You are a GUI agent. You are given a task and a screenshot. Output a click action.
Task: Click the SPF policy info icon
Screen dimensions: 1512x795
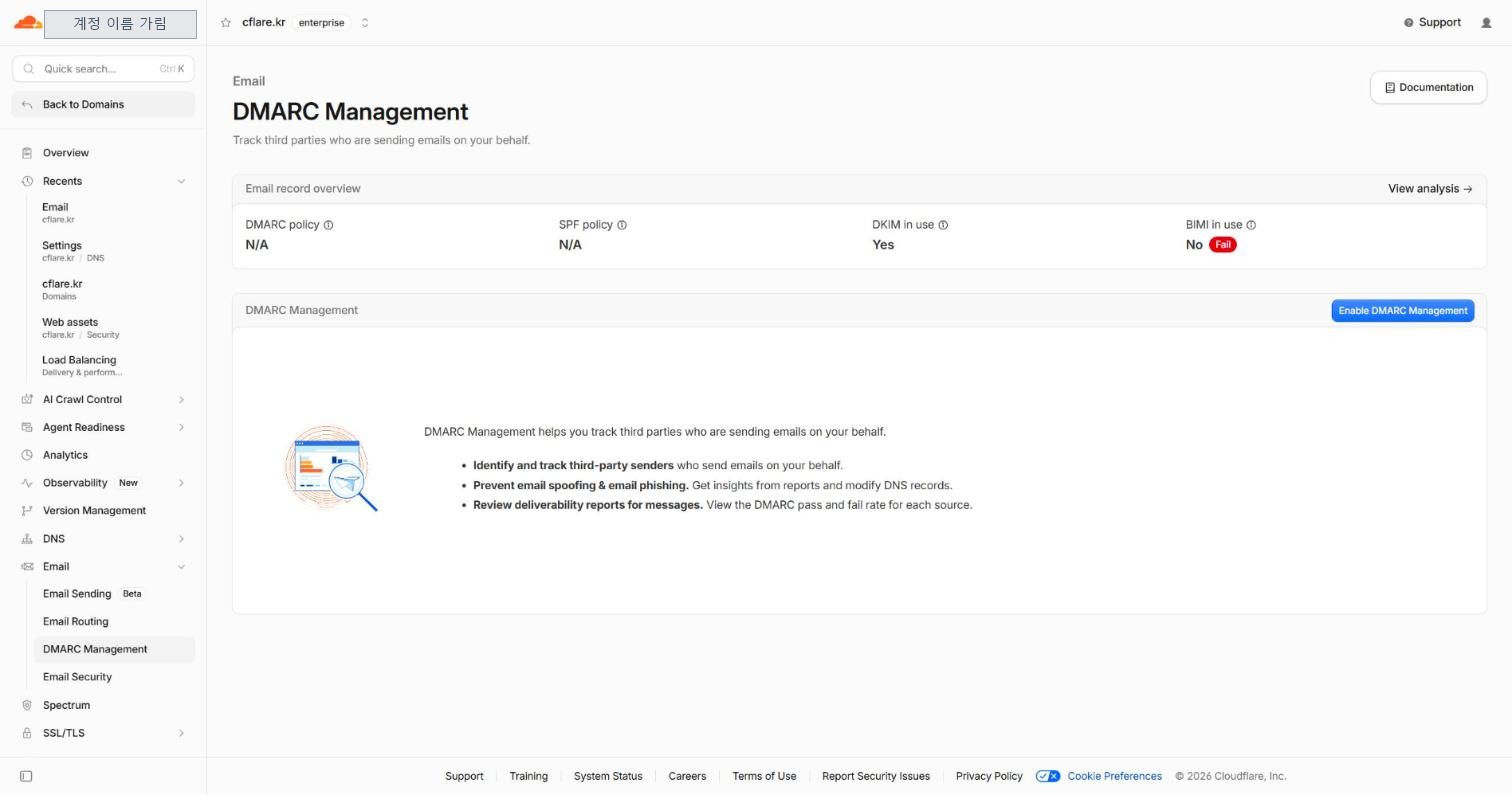point(622,225)
